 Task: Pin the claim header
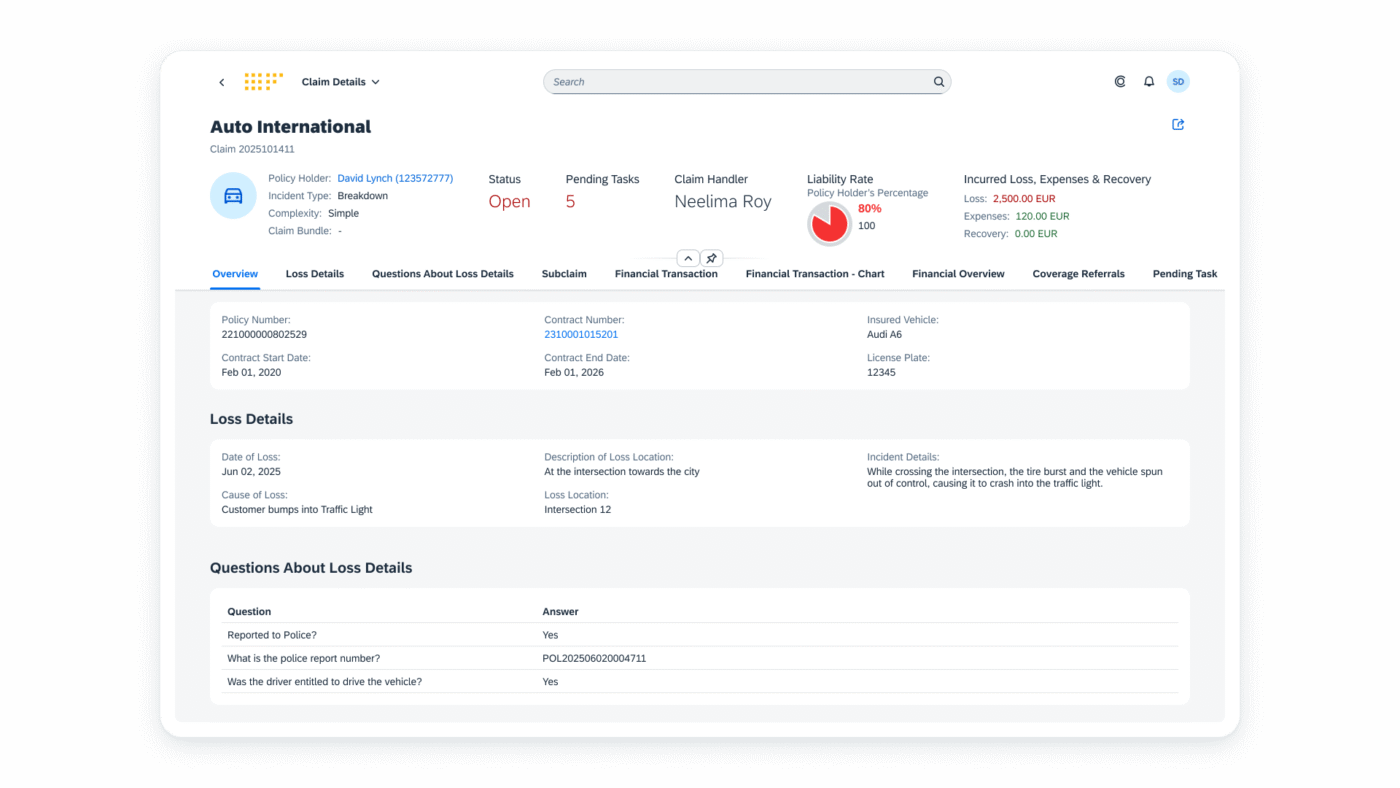(711, 257)
